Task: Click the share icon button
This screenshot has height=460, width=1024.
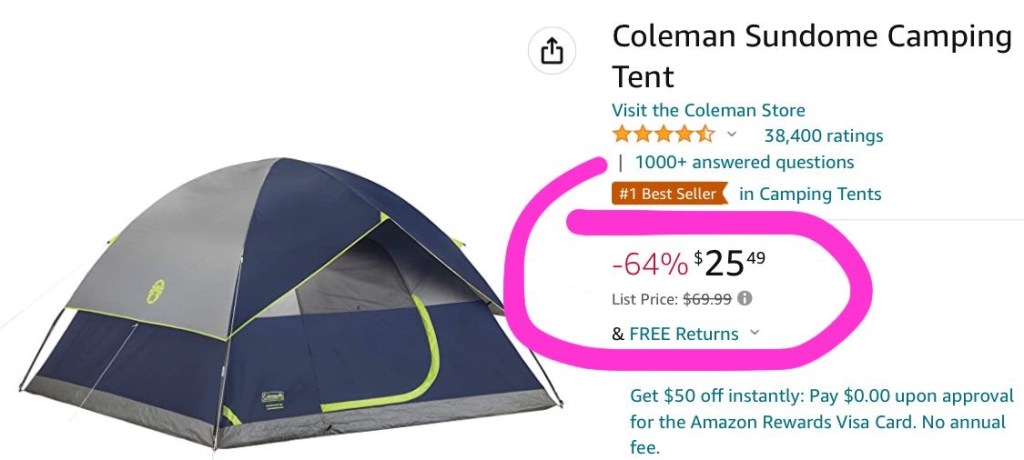Action: pyautogui.click(x=552, y=51)
